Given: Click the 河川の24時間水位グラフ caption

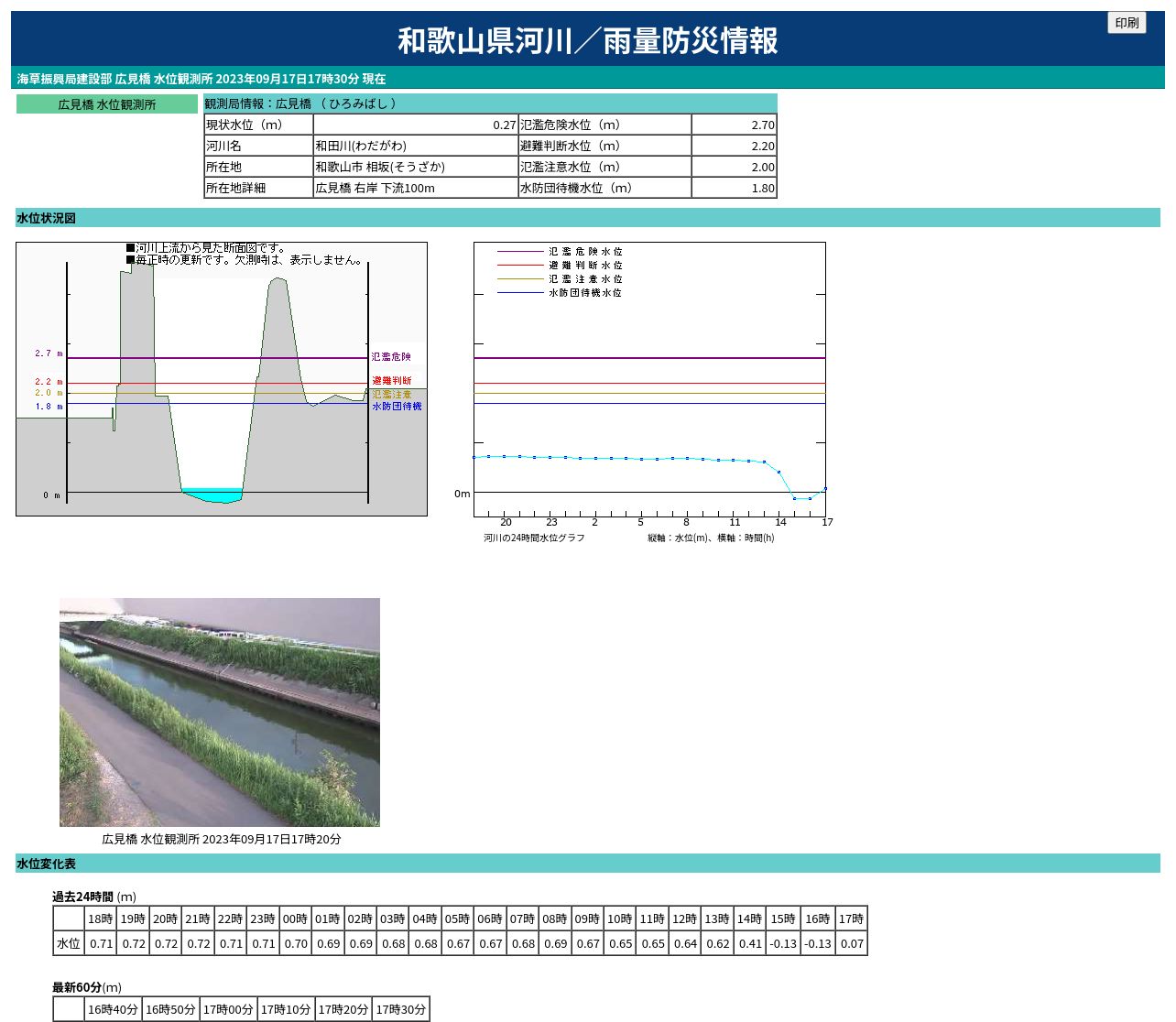Looking at the screenshot, I should pyautogui.click(x=534, y=538).
